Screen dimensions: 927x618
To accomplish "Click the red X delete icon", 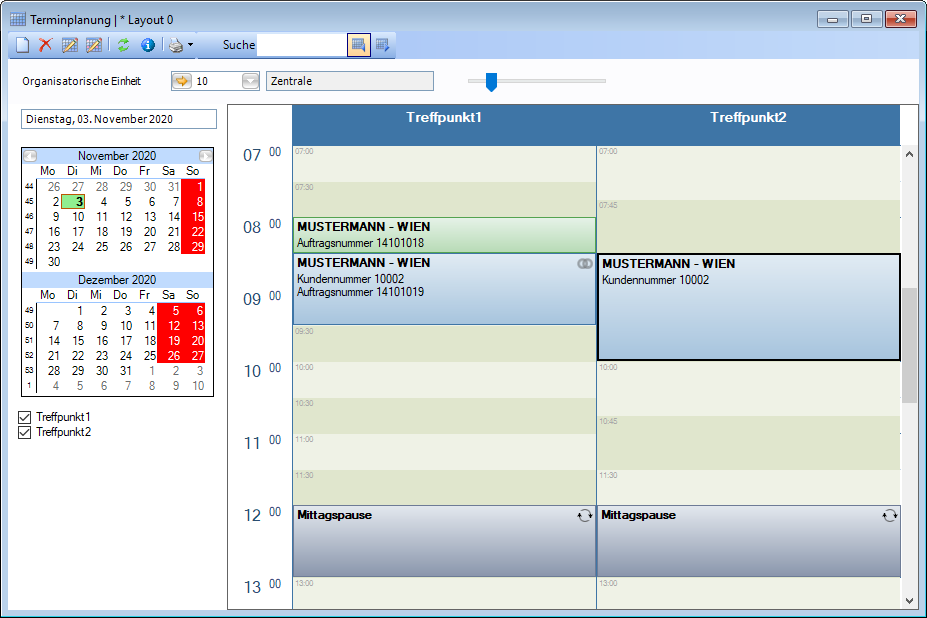I will [45, 45].
